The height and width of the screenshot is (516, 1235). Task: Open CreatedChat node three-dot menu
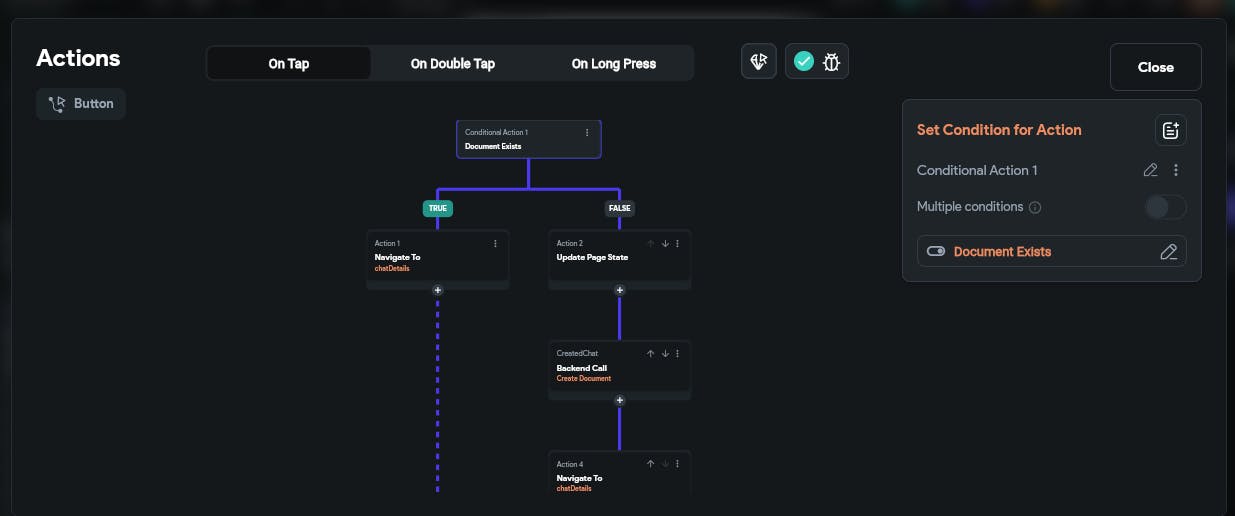tap(677, 353)
